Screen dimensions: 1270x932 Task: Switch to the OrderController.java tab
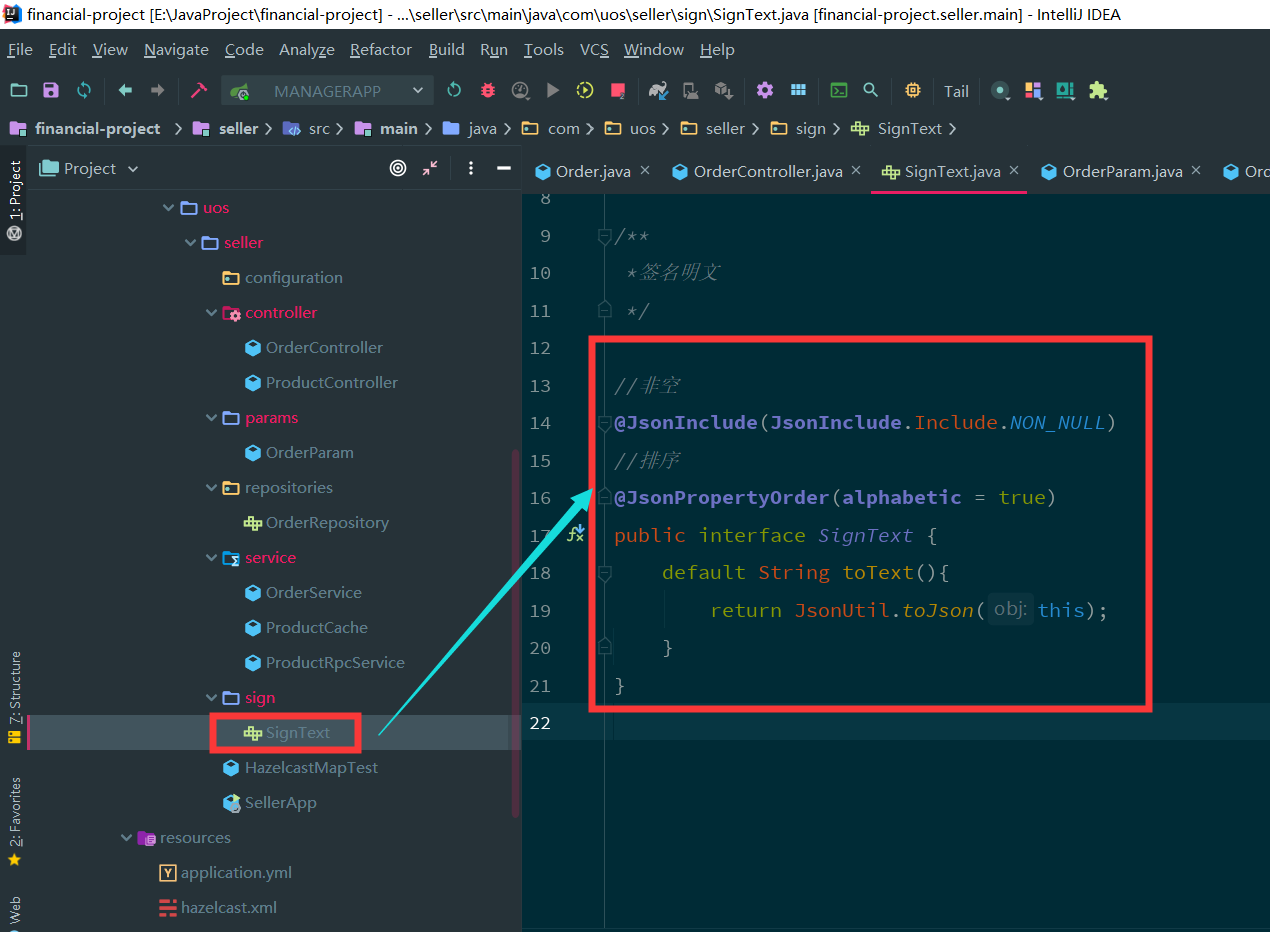tap(767, 171)
